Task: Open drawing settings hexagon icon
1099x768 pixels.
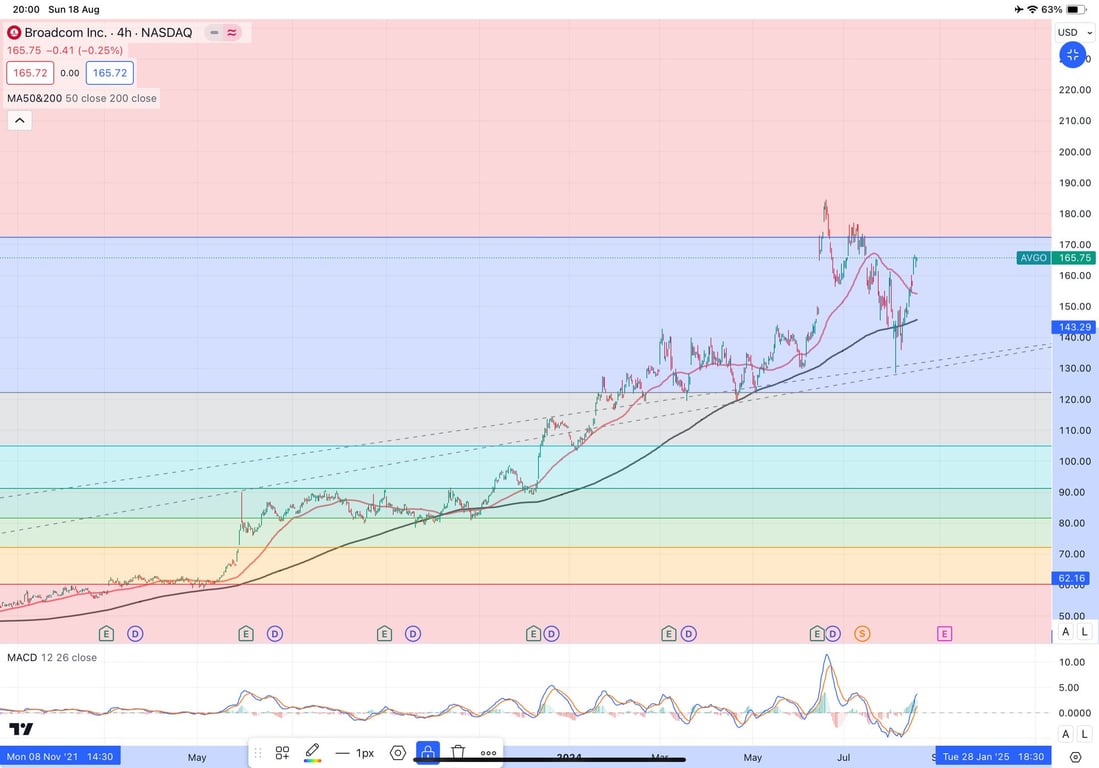Action: pyautogui.click(x=397, y=753)
